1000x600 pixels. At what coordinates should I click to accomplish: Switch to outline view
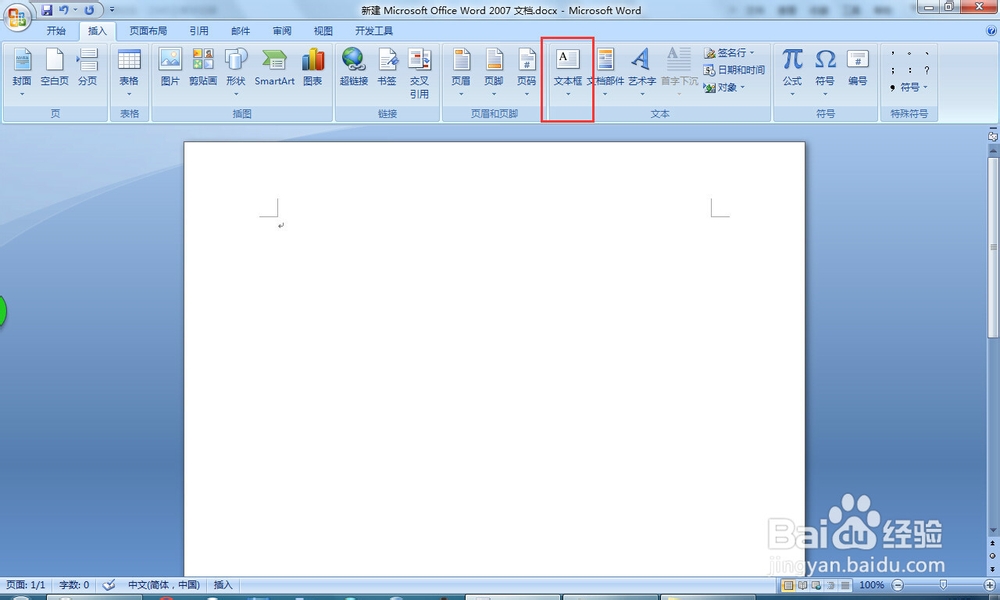click(830, 585)
